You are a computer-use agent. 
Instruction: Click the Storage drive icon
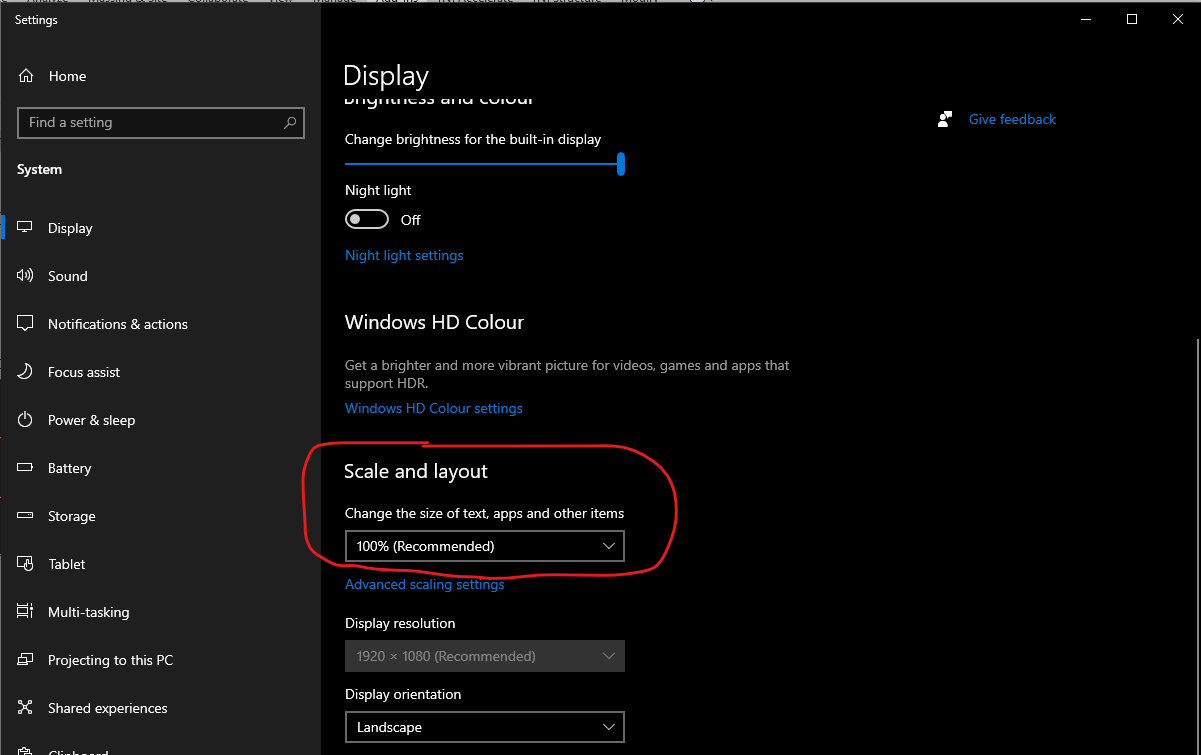(26, 516)
